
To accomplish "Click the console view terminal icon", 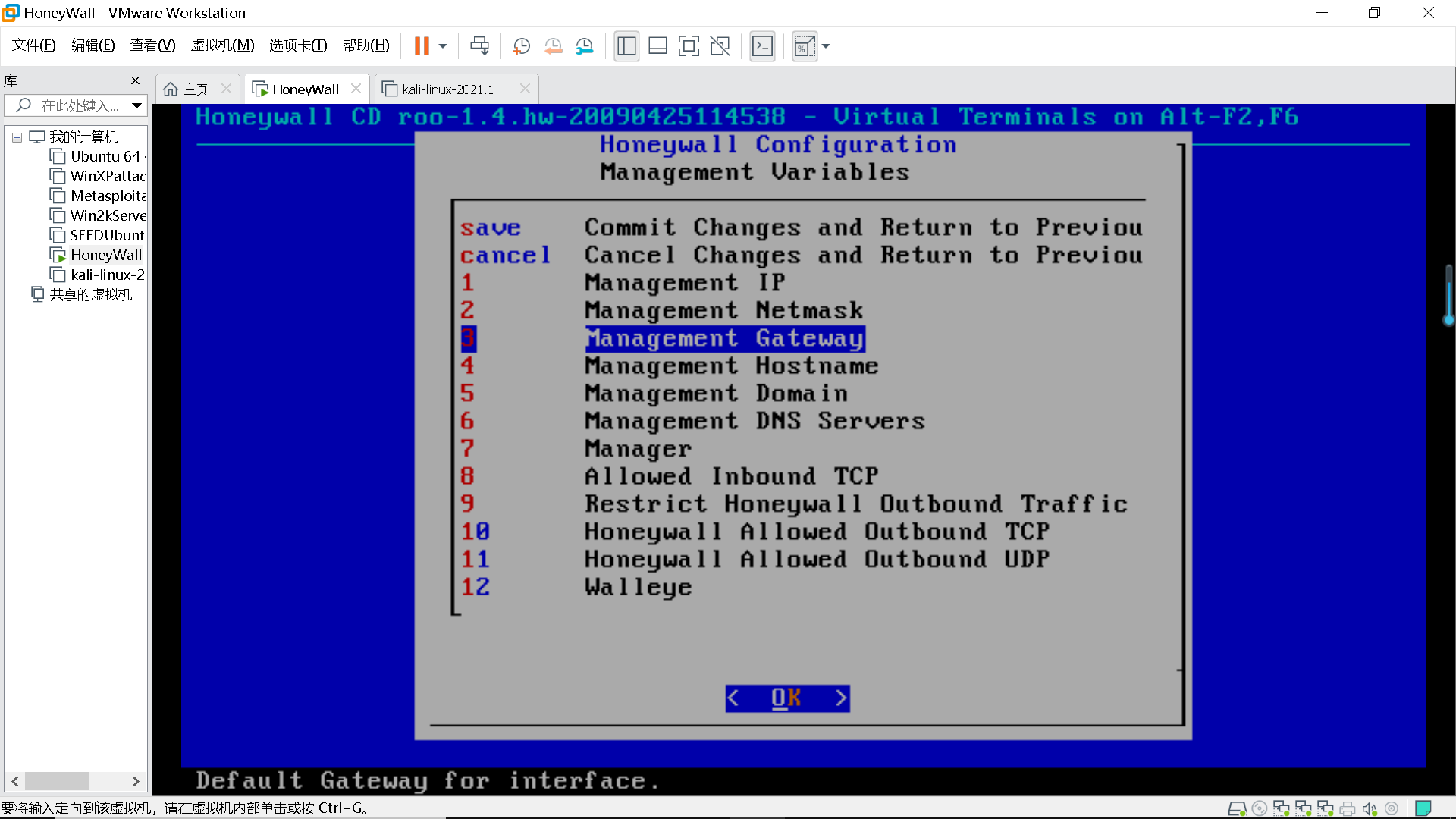I will coord(762,46).
